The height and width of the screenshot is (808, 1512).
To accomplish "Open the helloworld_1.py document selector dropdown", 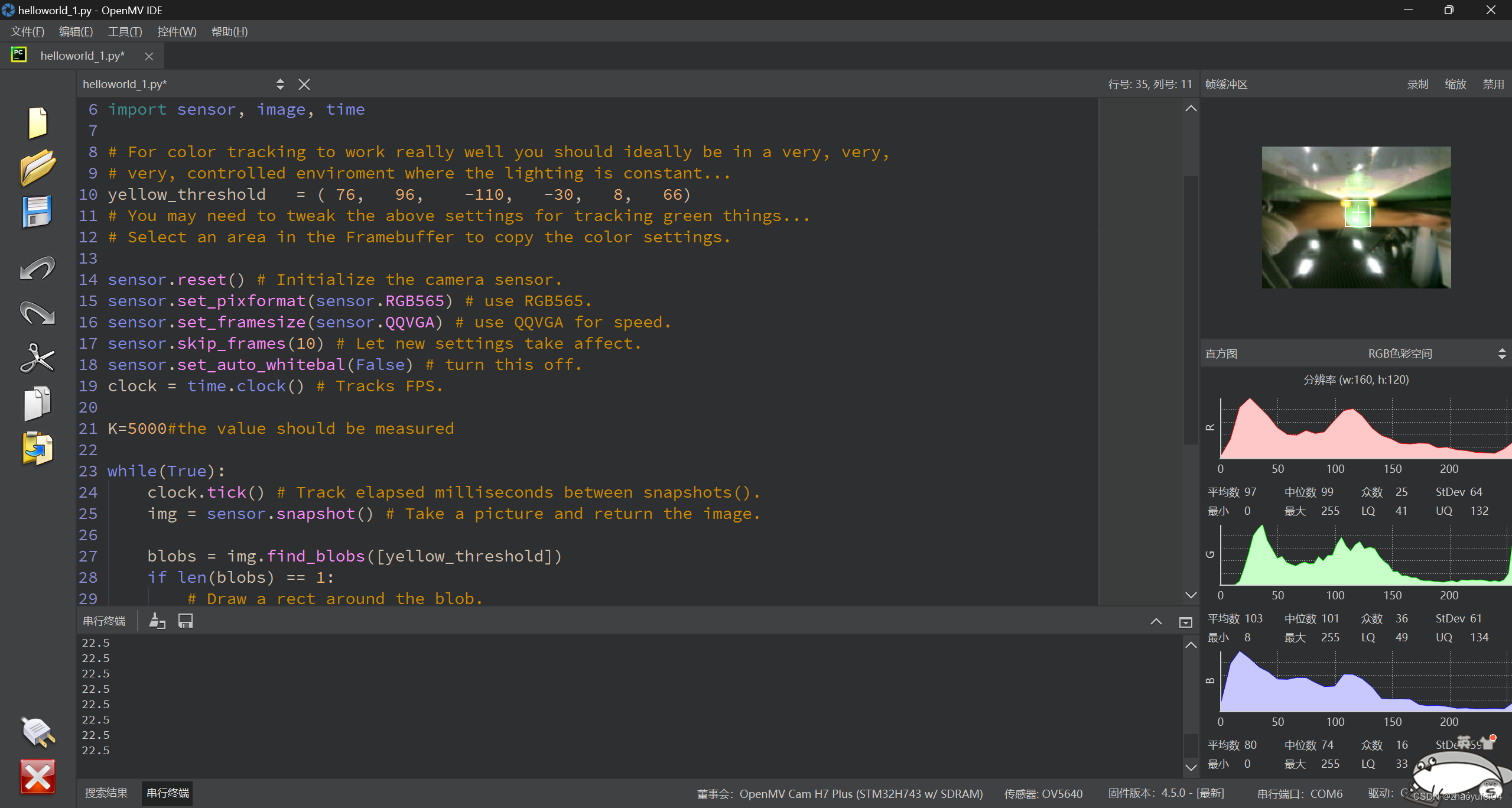I will (x=280, y=85).
